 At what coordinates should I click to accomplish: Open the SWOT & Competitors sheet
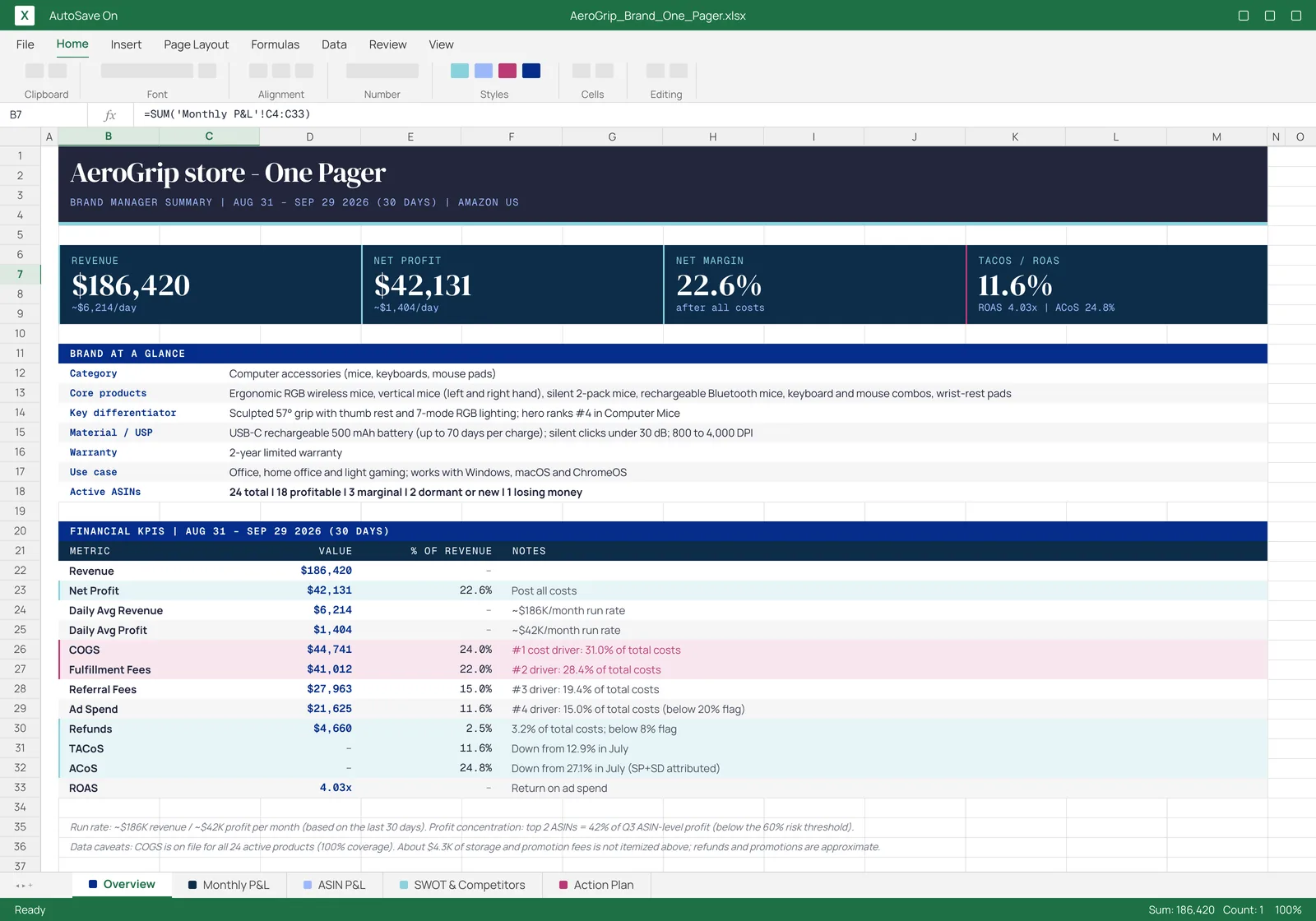click(462, 885)
